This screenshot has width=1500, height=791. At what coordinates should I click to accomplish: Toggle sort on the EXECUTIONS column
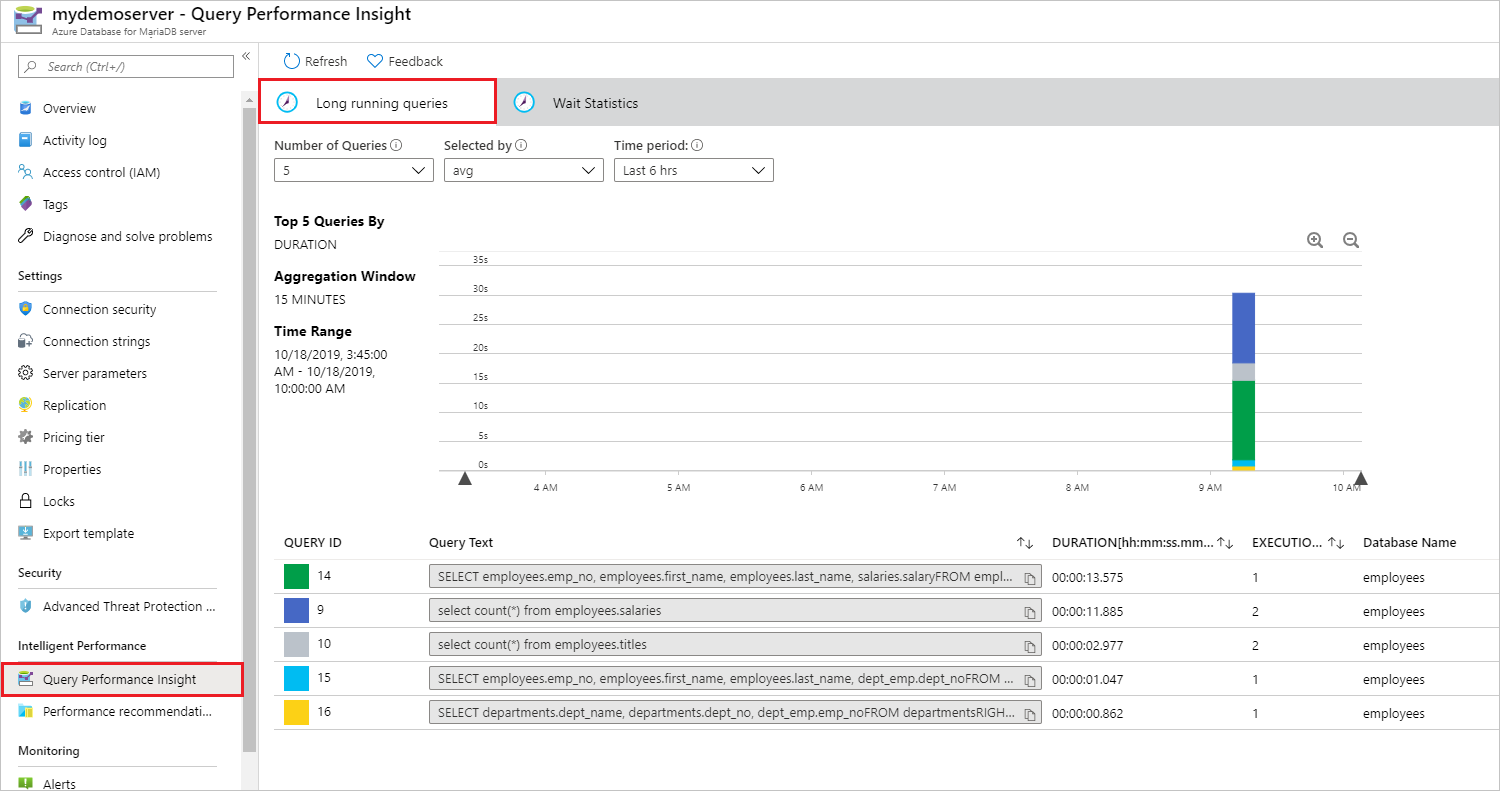[1336, 542]
